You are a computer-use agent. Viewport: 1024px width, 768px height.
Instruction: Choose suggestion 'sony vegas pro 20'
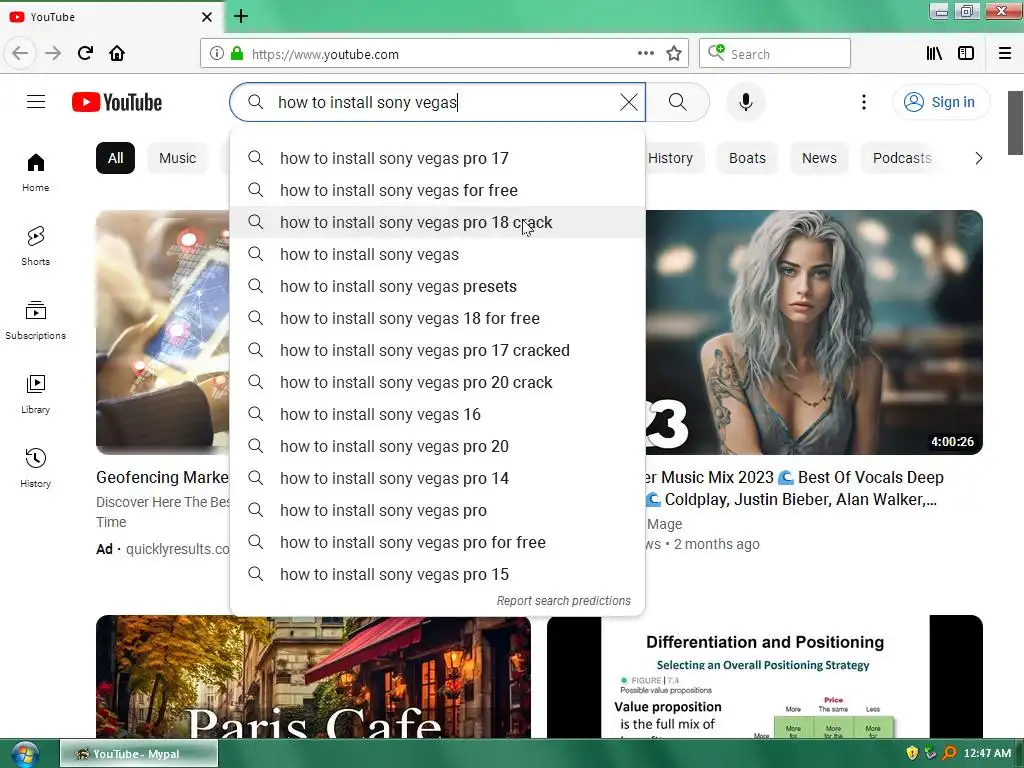tap(438, 446)
